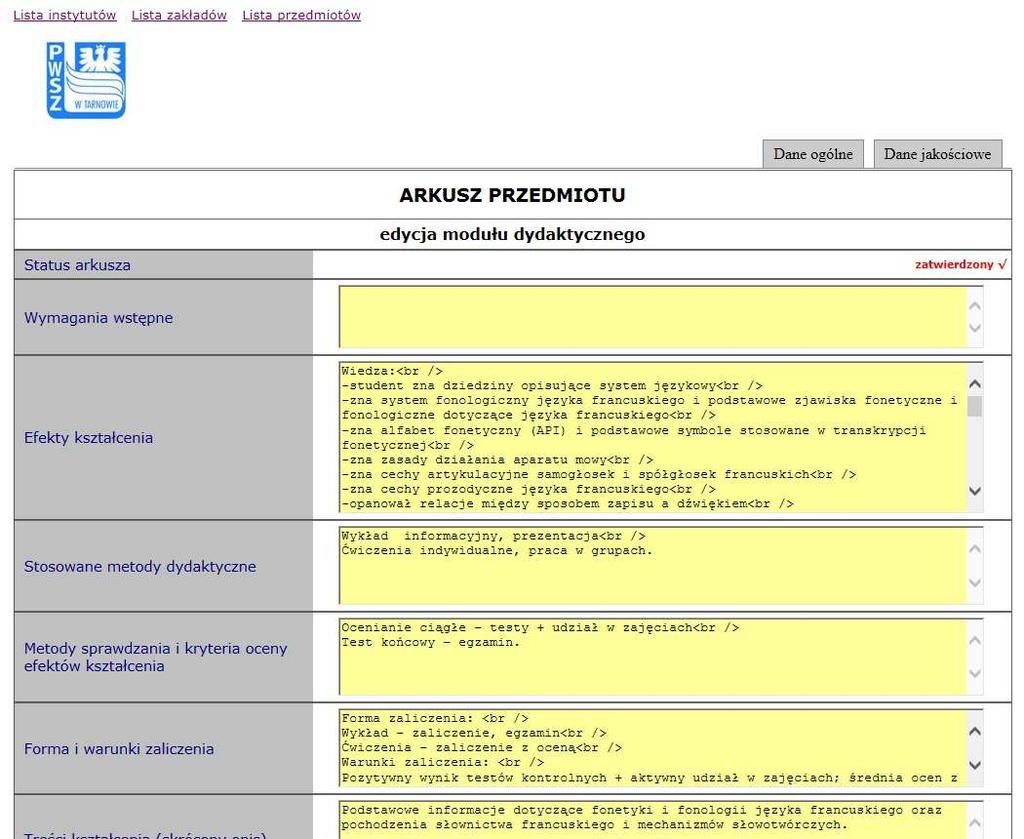Image resolution: width=1024 pixels, height=839 pixels.
Task: Click the Stosowane metody dydaktyczne scrollbar up arrow
Action: click(x=974, y=548)
